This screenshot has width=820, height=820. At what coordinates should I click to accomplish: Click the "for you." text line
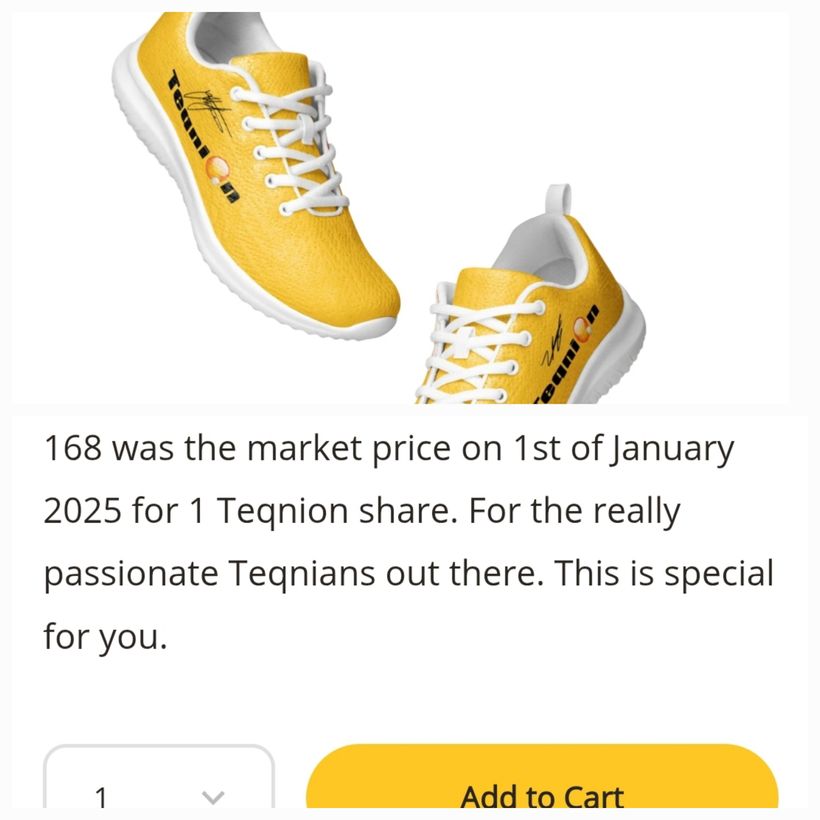coord(104,637)
